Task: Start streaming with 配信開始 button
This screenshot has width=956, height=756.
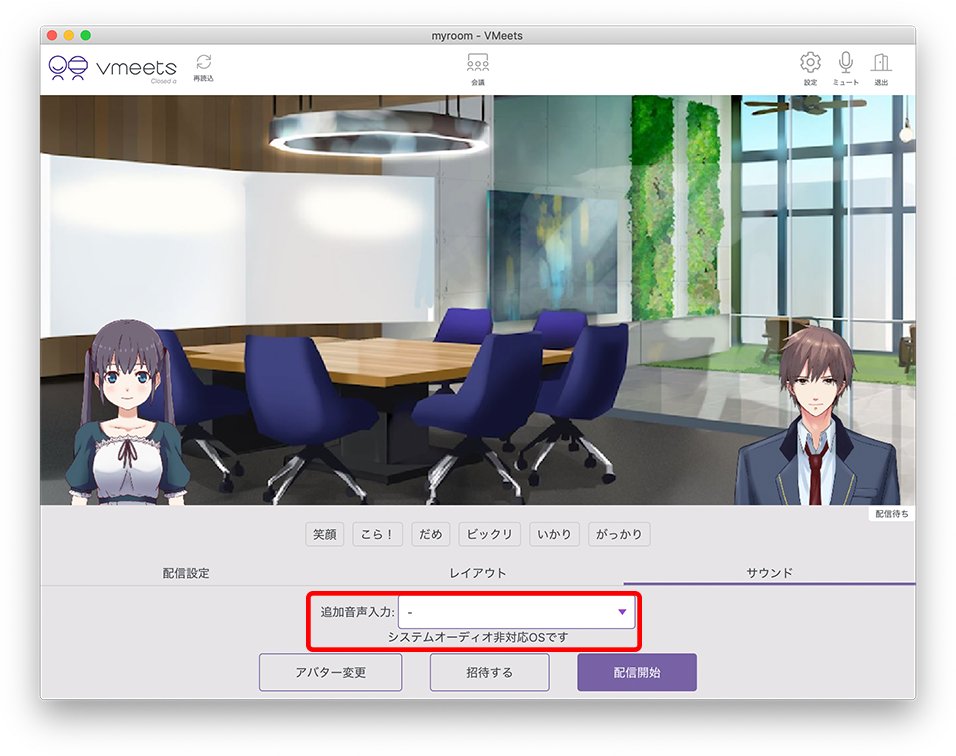Action: [x=636, y=672]
